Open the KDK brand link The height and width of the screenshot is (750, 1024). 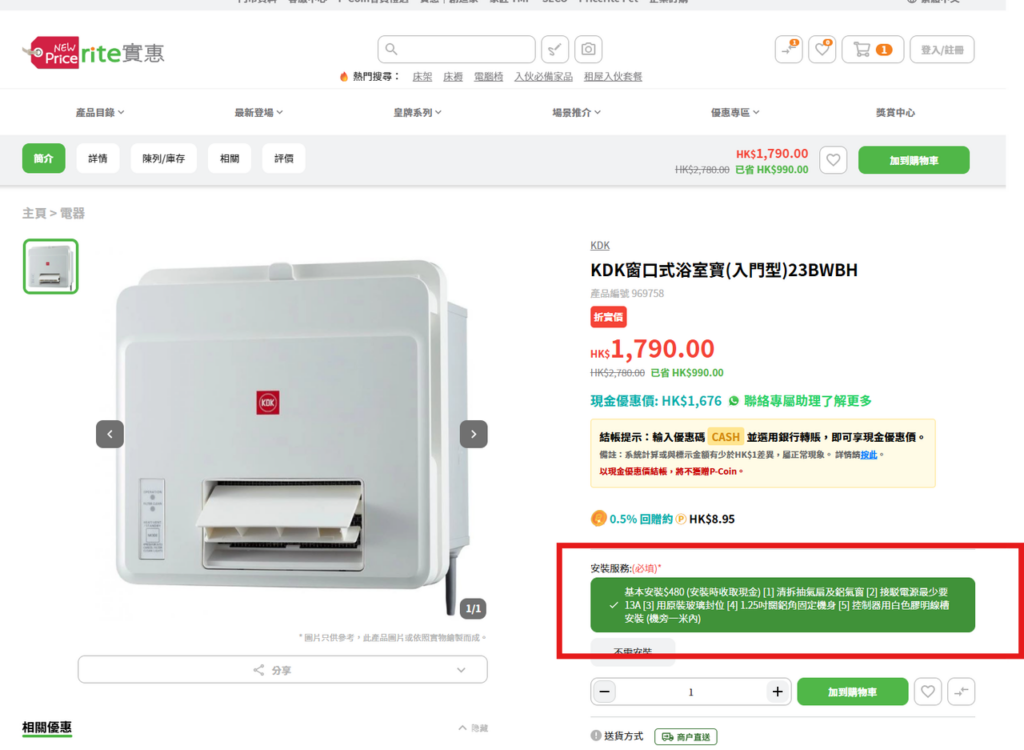(600, 246)
